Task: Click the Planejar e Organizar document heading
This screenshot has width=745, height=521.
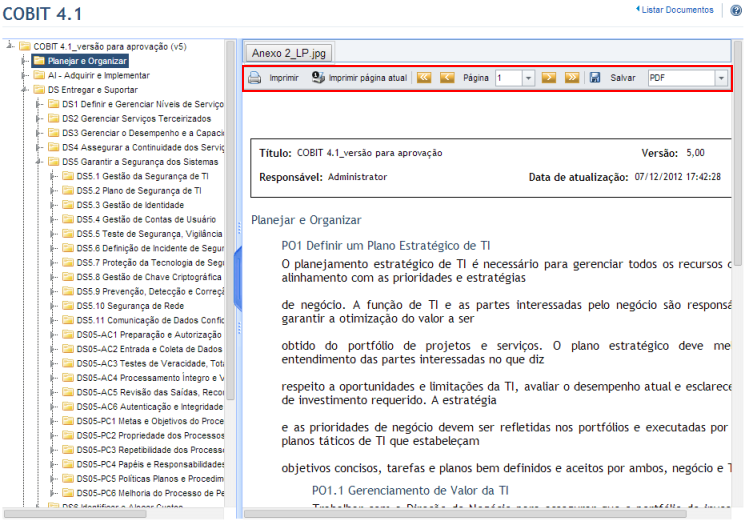Action: [306, 220]
